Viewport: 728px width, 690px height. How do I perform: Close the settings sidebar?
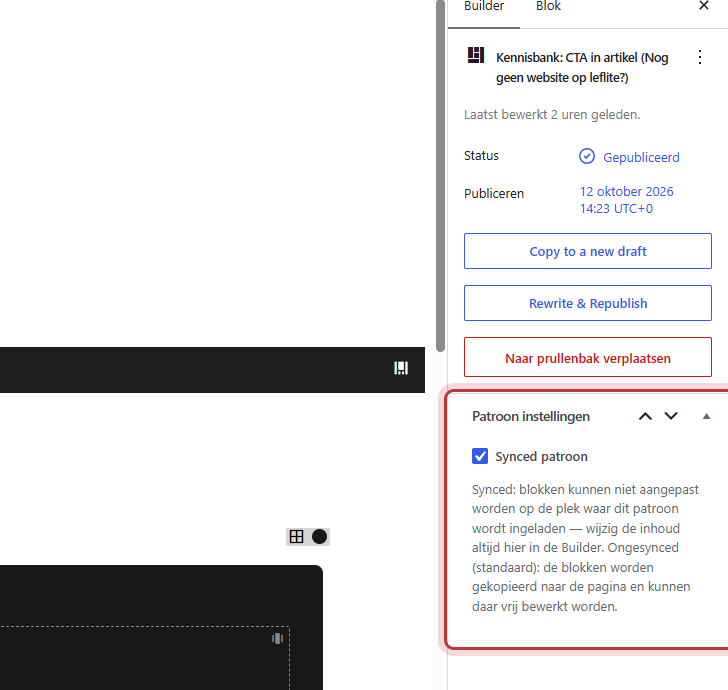tap(704, 6)
